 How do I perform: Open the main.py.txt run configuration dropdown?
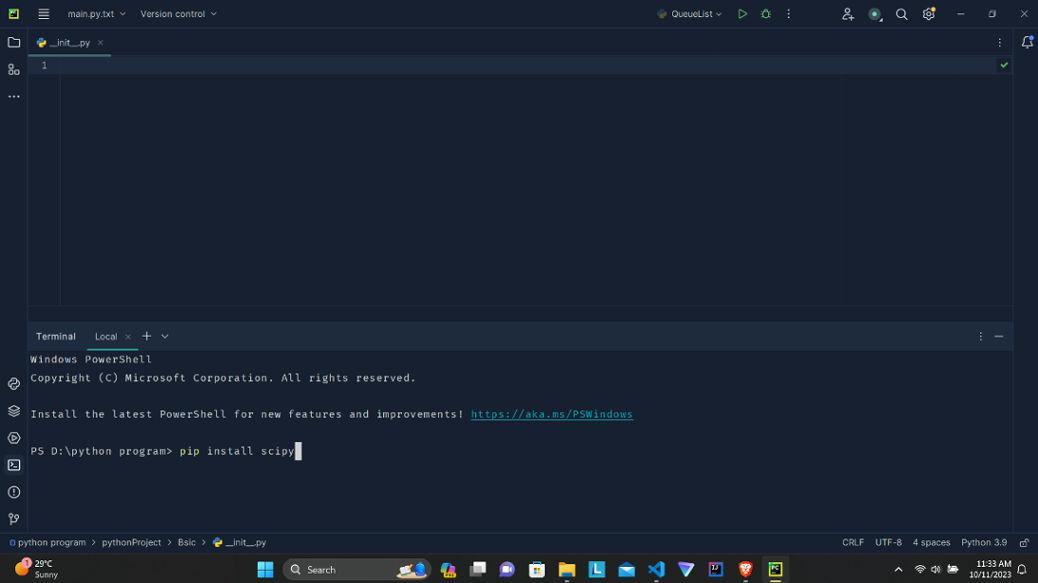coord(91,13)
